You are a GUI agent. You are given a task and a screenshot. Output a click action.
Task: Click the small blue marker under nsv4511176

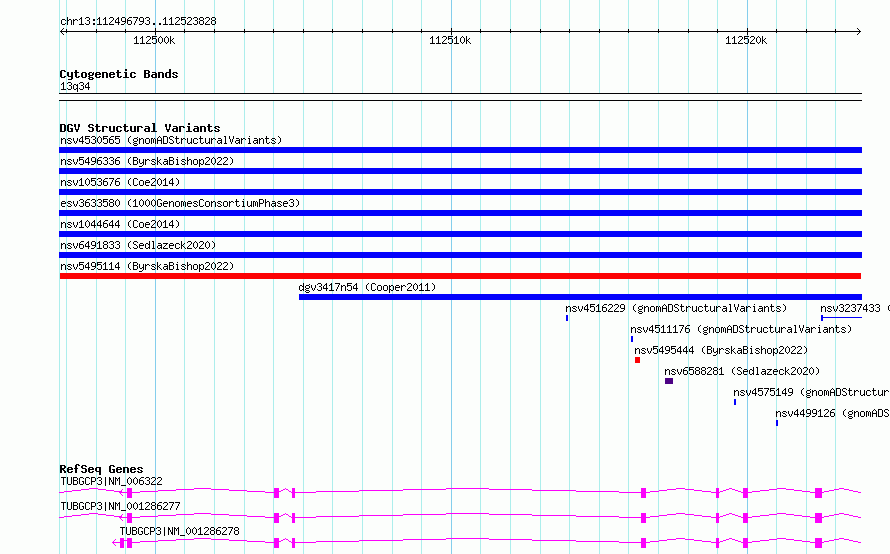[x=632, y=339]
